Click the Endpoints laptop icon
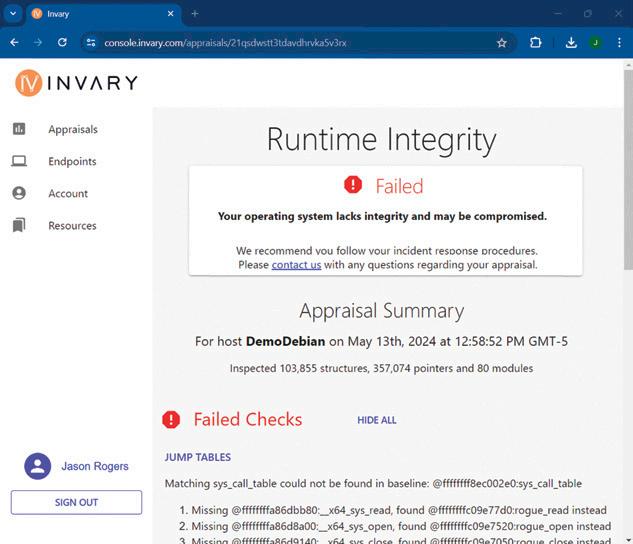 [19, 161]
